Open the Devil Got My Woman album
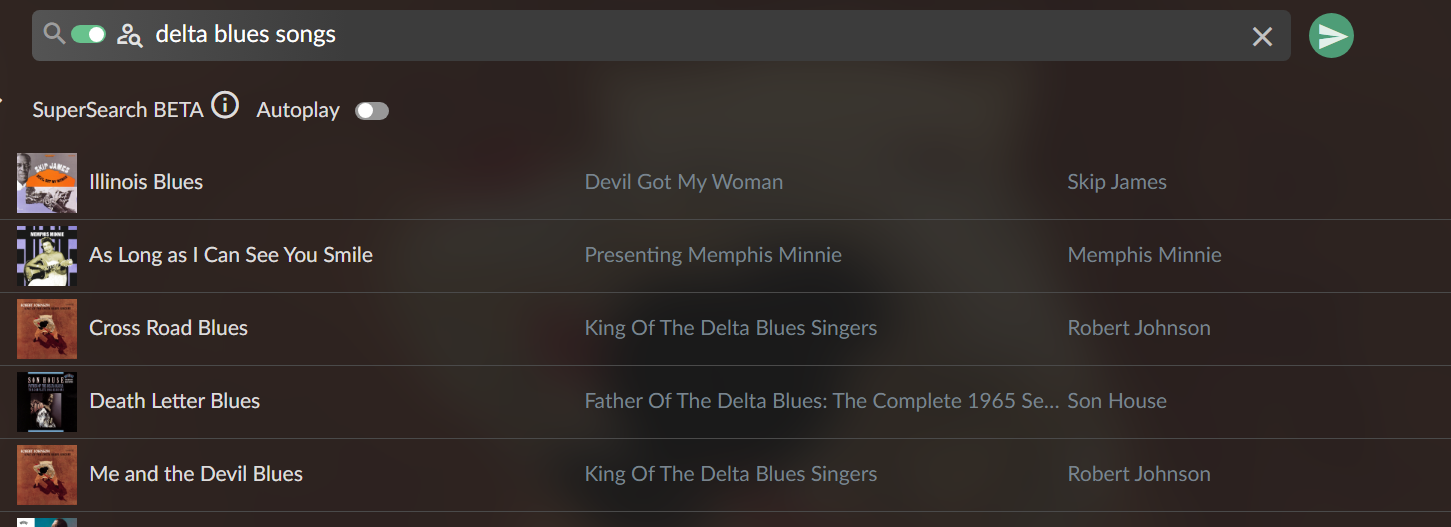This screenshot has width=1451, height=527. [684, 182]
